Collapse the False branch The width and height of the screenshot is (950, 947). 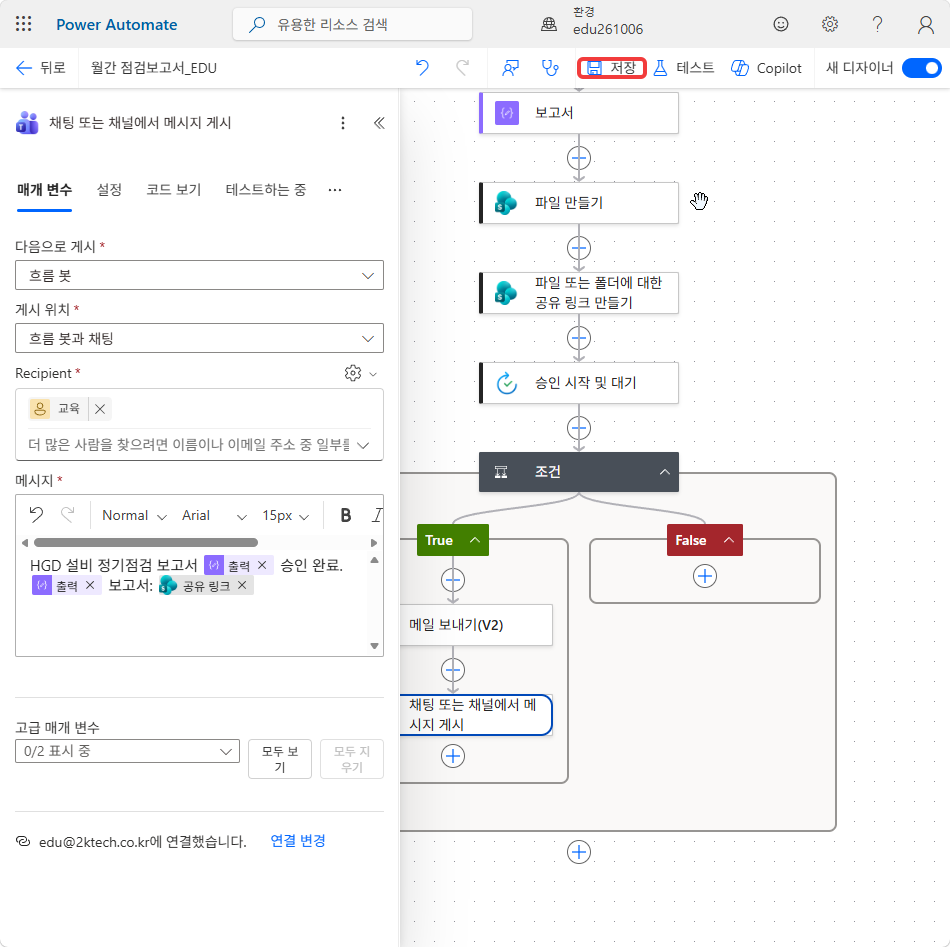729,540
